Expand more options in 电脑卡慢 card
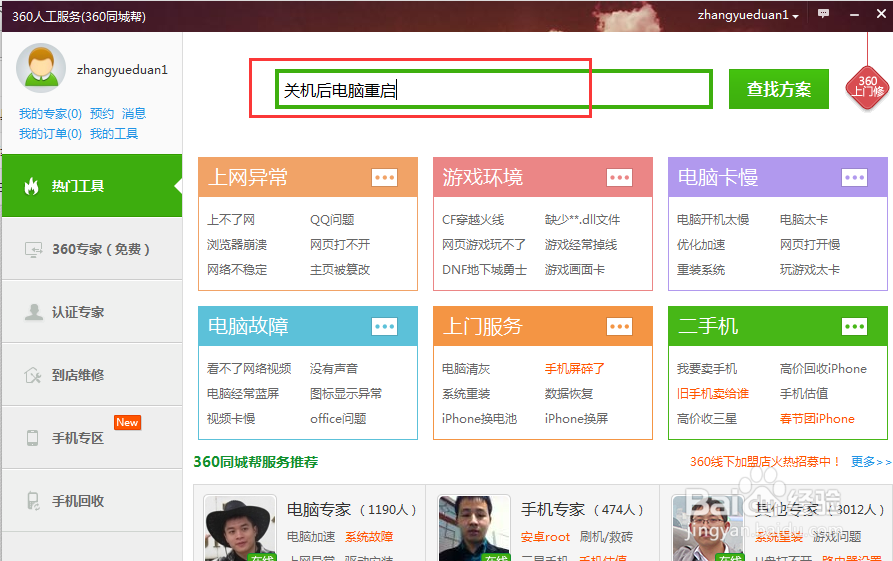893x561 pixels. coord(854,178)
